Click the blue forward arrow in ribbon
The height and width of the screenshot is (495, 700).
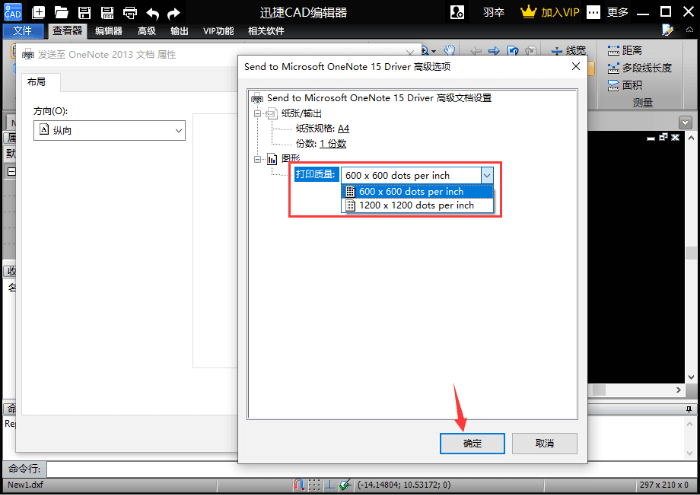tap(494, 51)
